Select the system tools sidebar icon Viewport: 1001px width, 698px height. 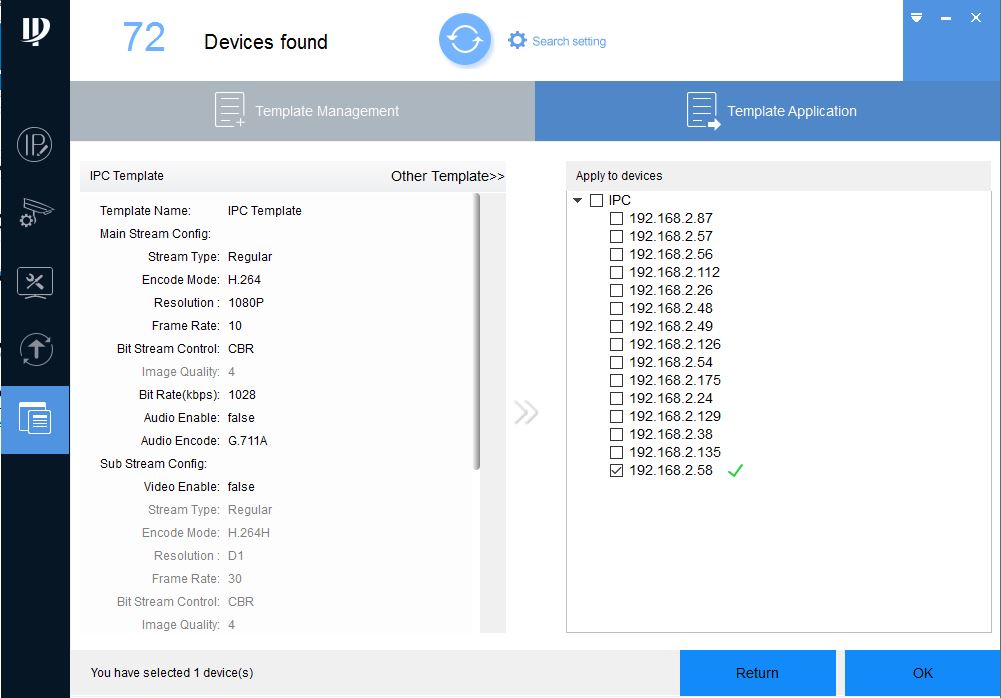35,282
